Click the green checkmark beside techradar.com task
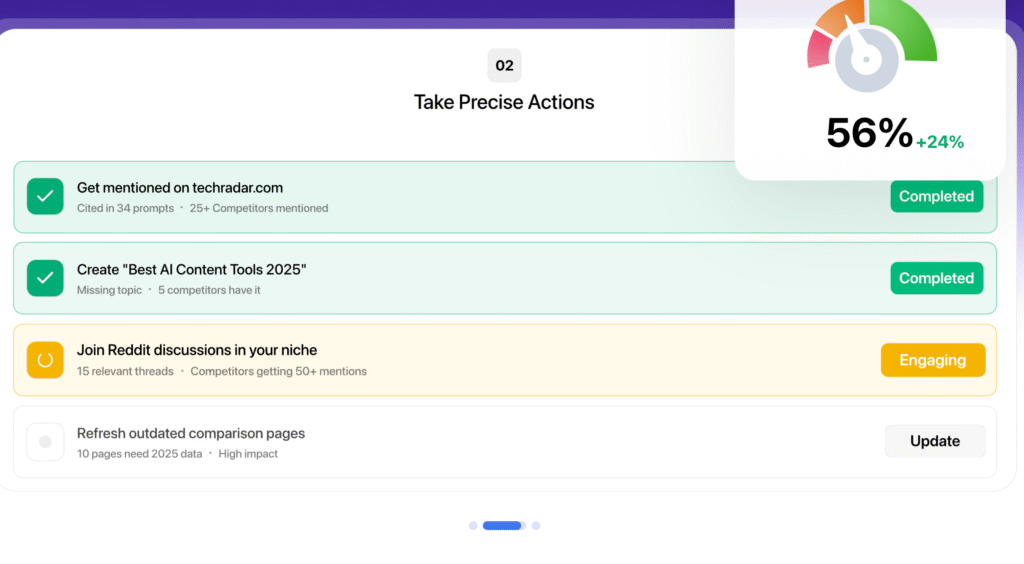1024x564 pixels. click(x=45, y=197)
